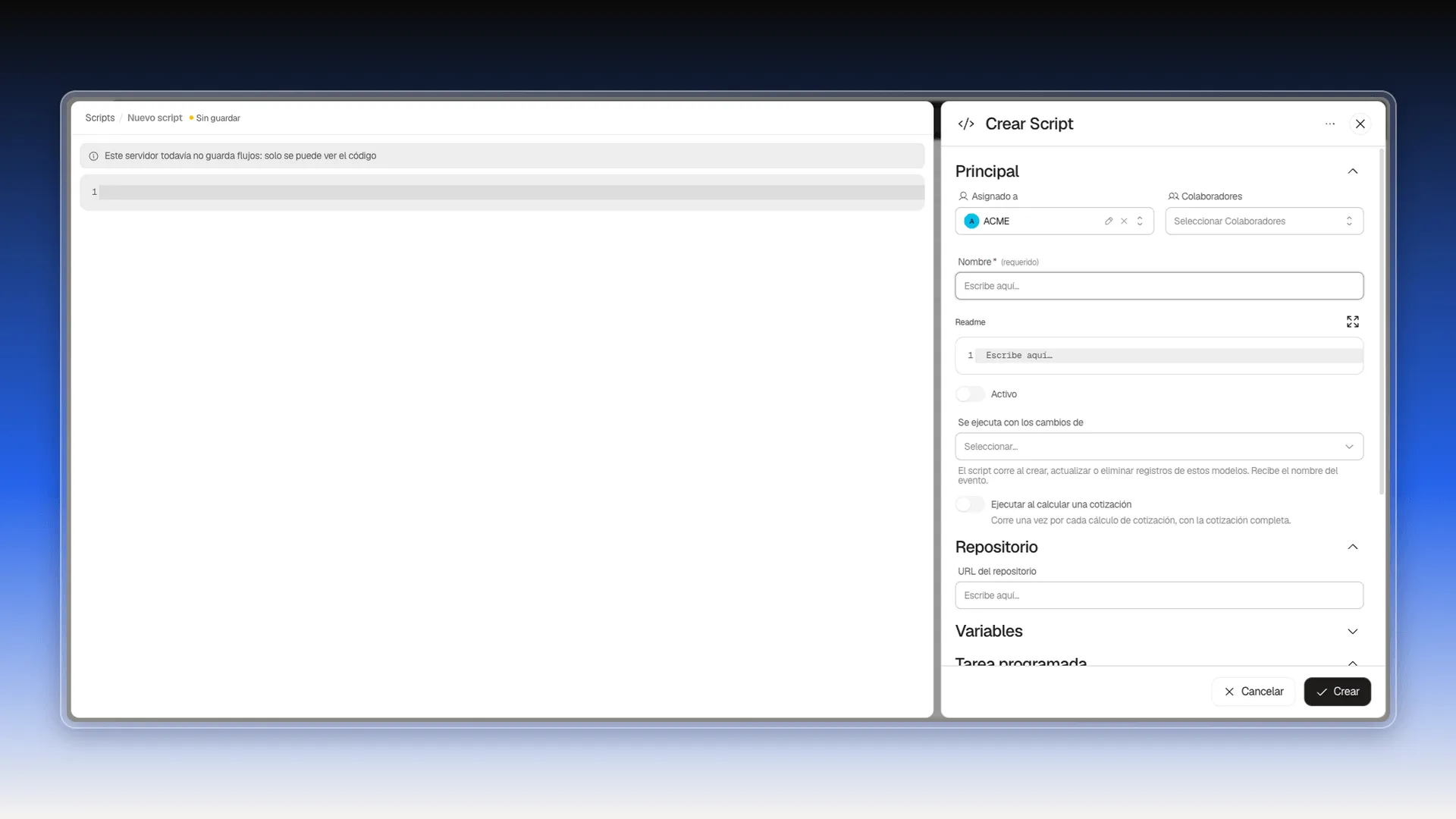The image size is (1456, 819).
Task: Click the Crear button
Action: 1337,692
